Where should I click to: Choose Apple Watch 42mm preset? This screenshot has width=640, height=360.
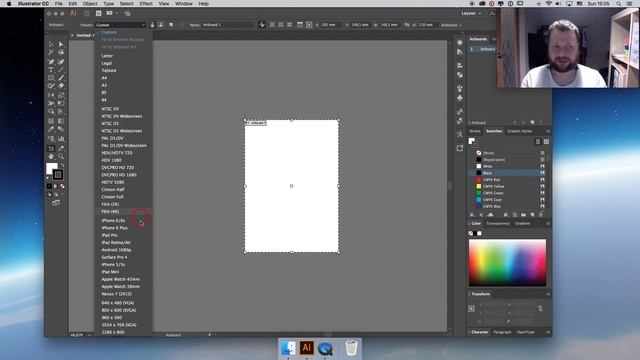120,280
